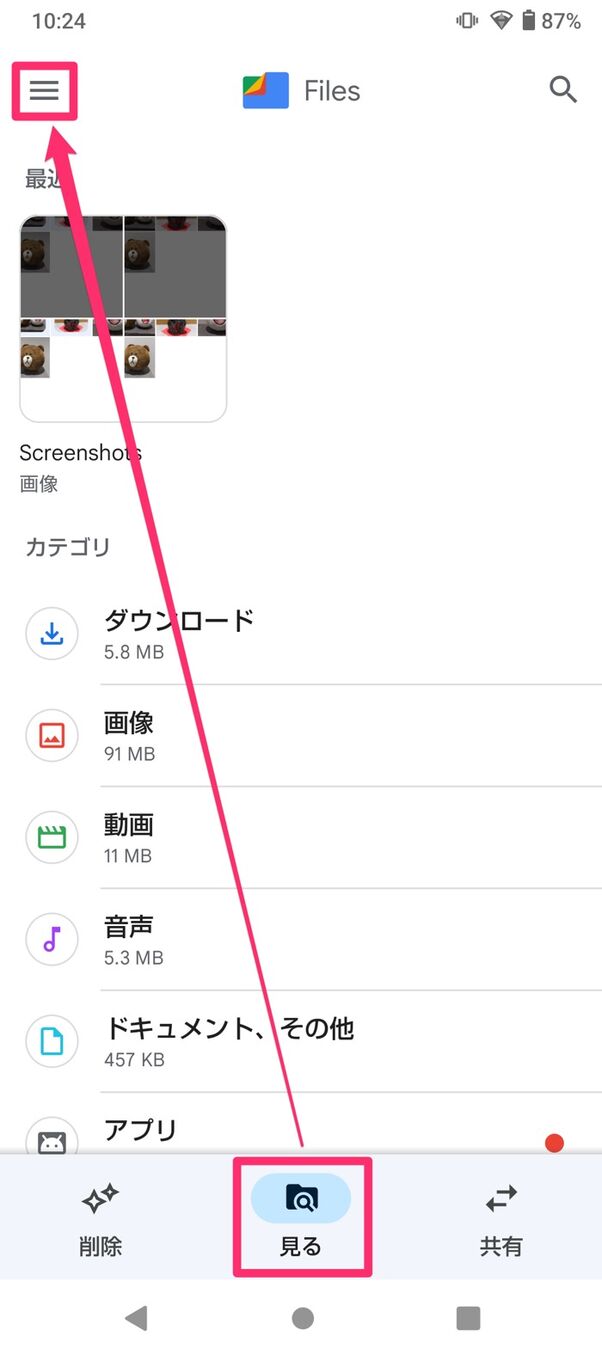Select the アプリ category icon
This screenshot has height=1355, width=602.
coord(51,1140)
